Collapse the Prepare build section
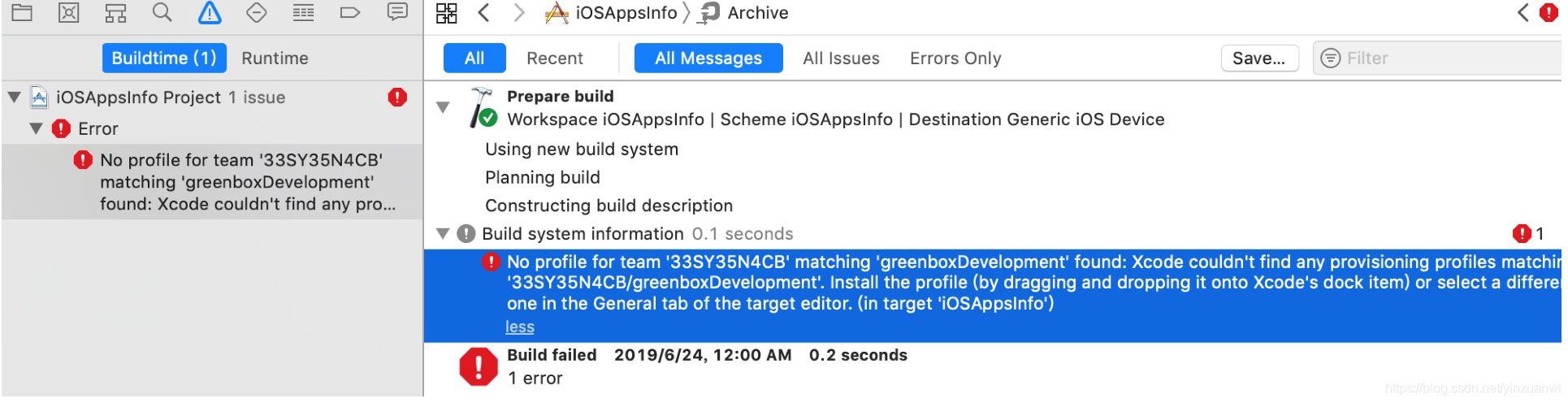Screen dimensions: 1568x403 443,106
